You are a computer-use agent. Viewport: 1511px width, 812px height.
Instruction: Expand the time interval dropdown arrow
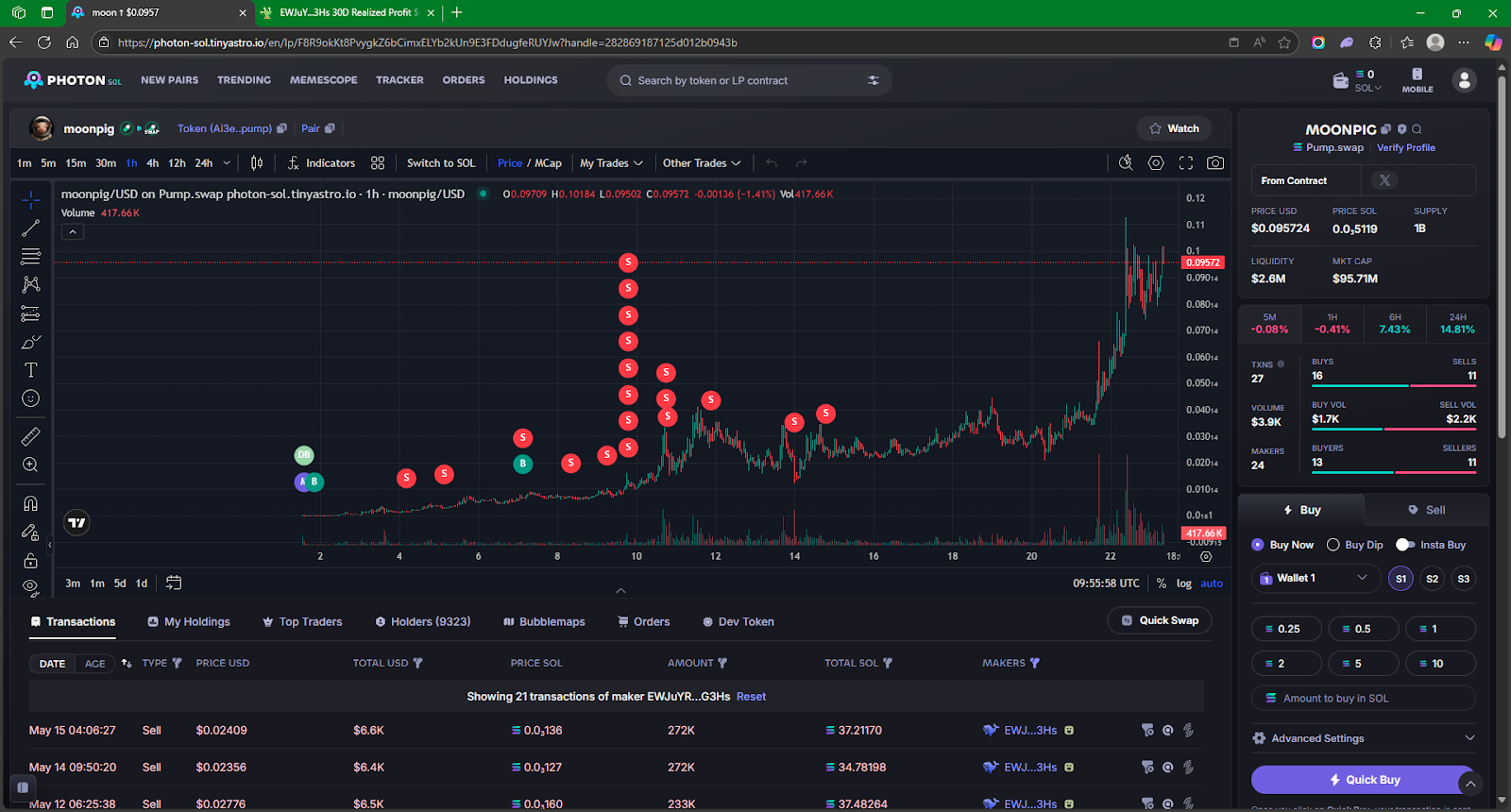(227, 163)
